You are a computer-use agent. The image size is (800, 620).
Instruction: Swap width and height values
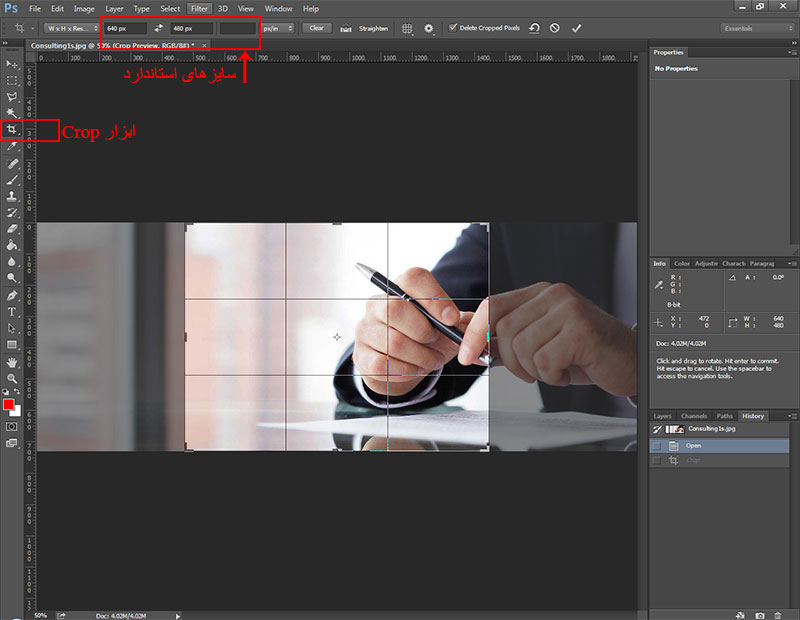click(158, 28)
